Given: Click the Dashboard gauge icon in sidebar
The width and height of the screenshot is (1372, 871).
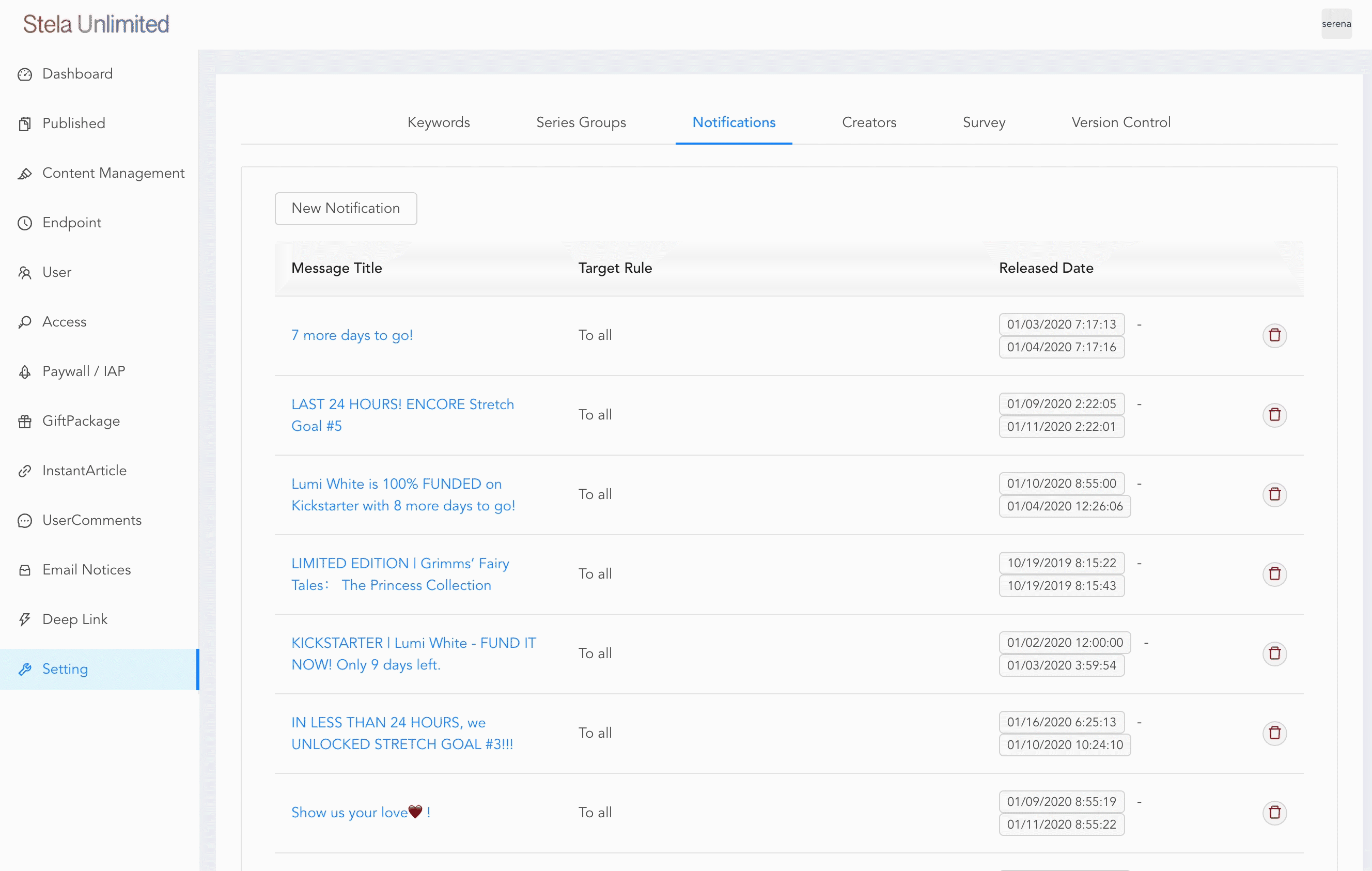Looking at the screenshot, I should [x=24, y=74].
